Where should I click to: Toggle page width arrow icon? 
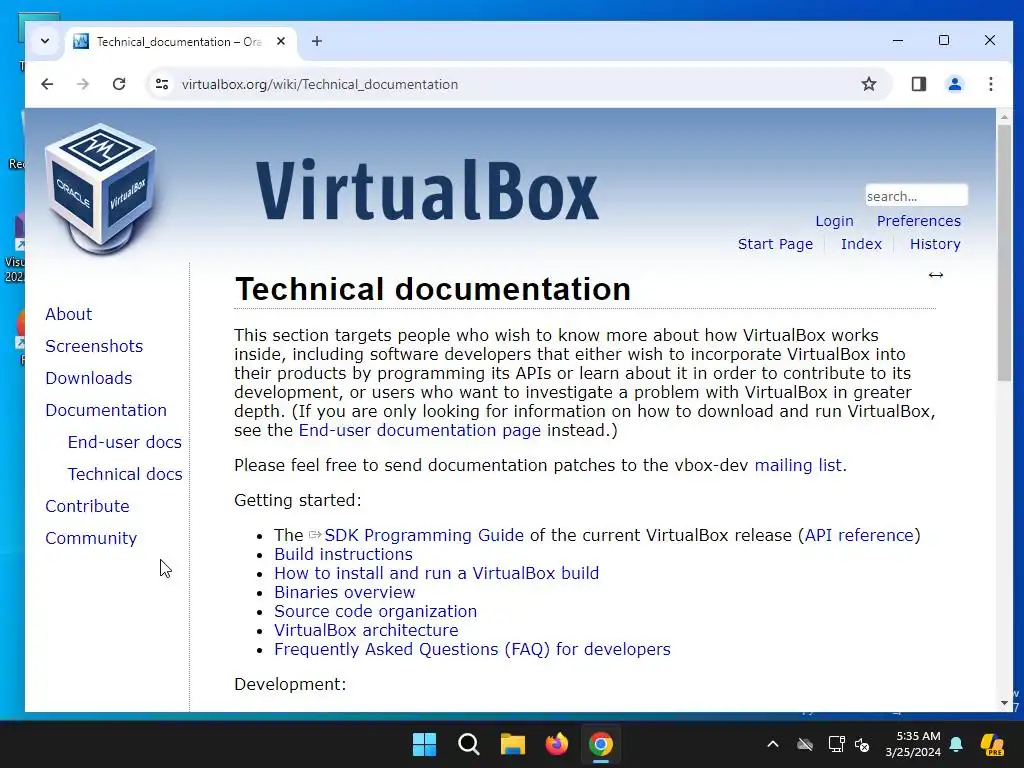click(x=936, y=275)
